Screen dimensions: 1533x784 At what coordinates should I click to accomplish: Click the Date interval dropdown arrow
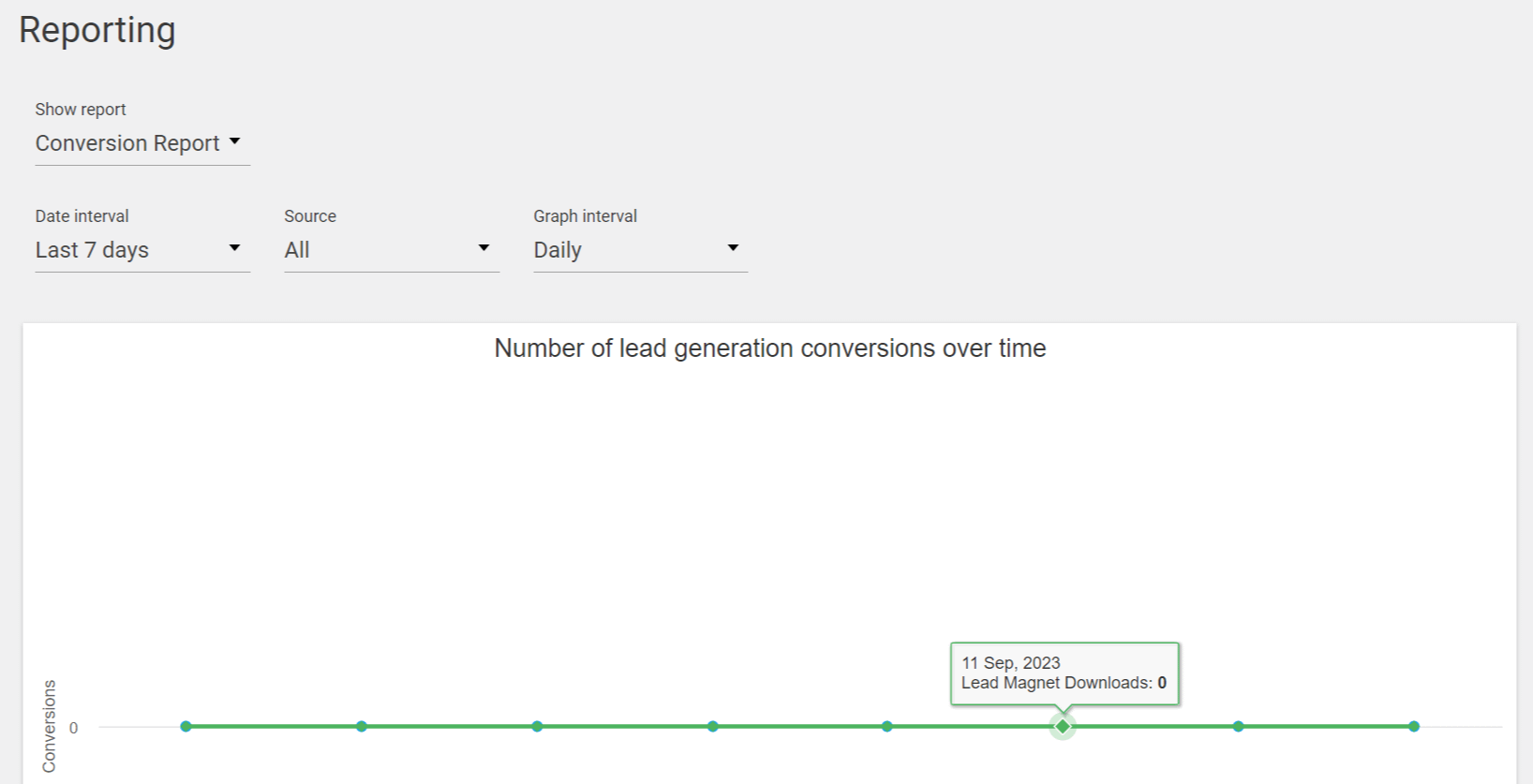(234, 248)
